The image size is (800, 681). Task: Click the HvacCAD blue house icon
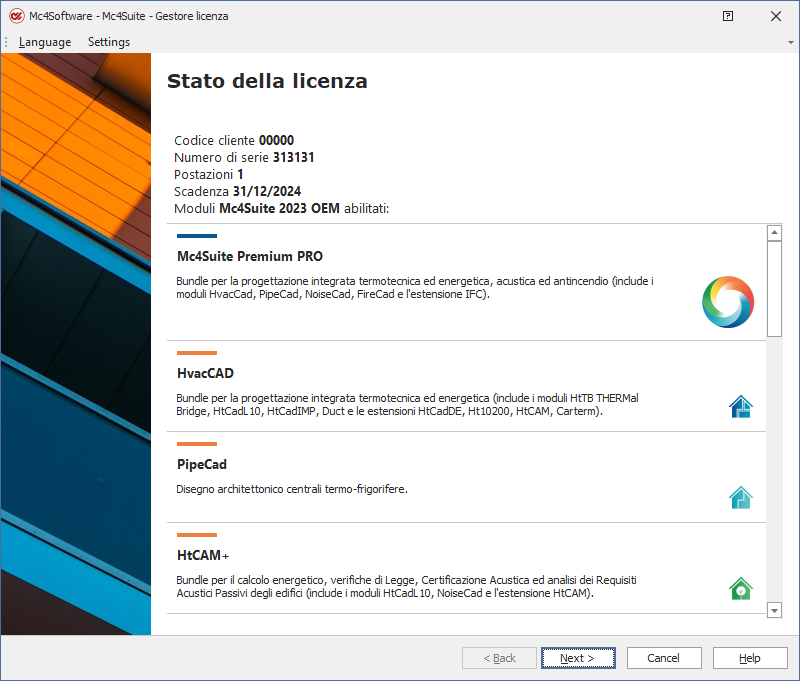pos(740,406)
